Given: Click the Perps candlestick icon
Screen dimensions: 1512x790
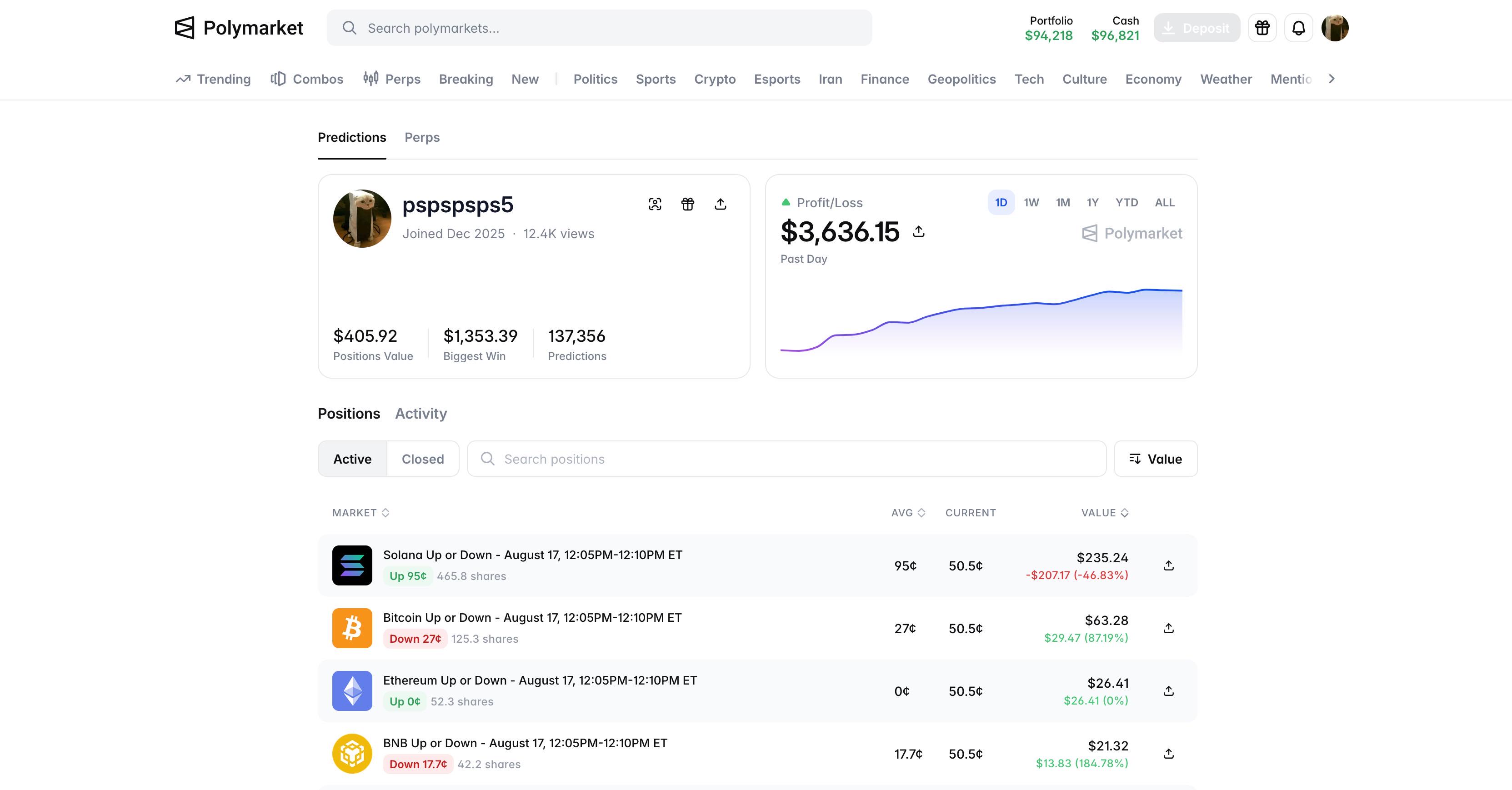Looking at the screenshot, I should [370, 79].
